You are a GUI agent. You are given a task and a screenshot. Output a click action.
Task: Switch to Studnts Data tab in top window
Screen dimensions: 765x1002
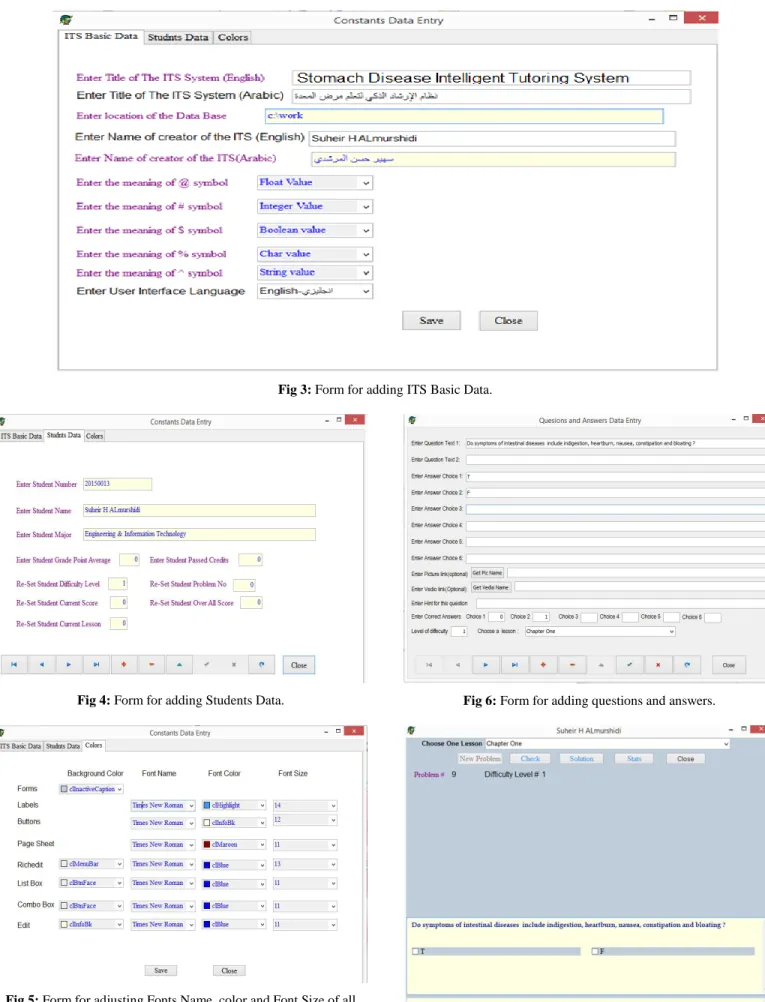(x=178, y=37)
